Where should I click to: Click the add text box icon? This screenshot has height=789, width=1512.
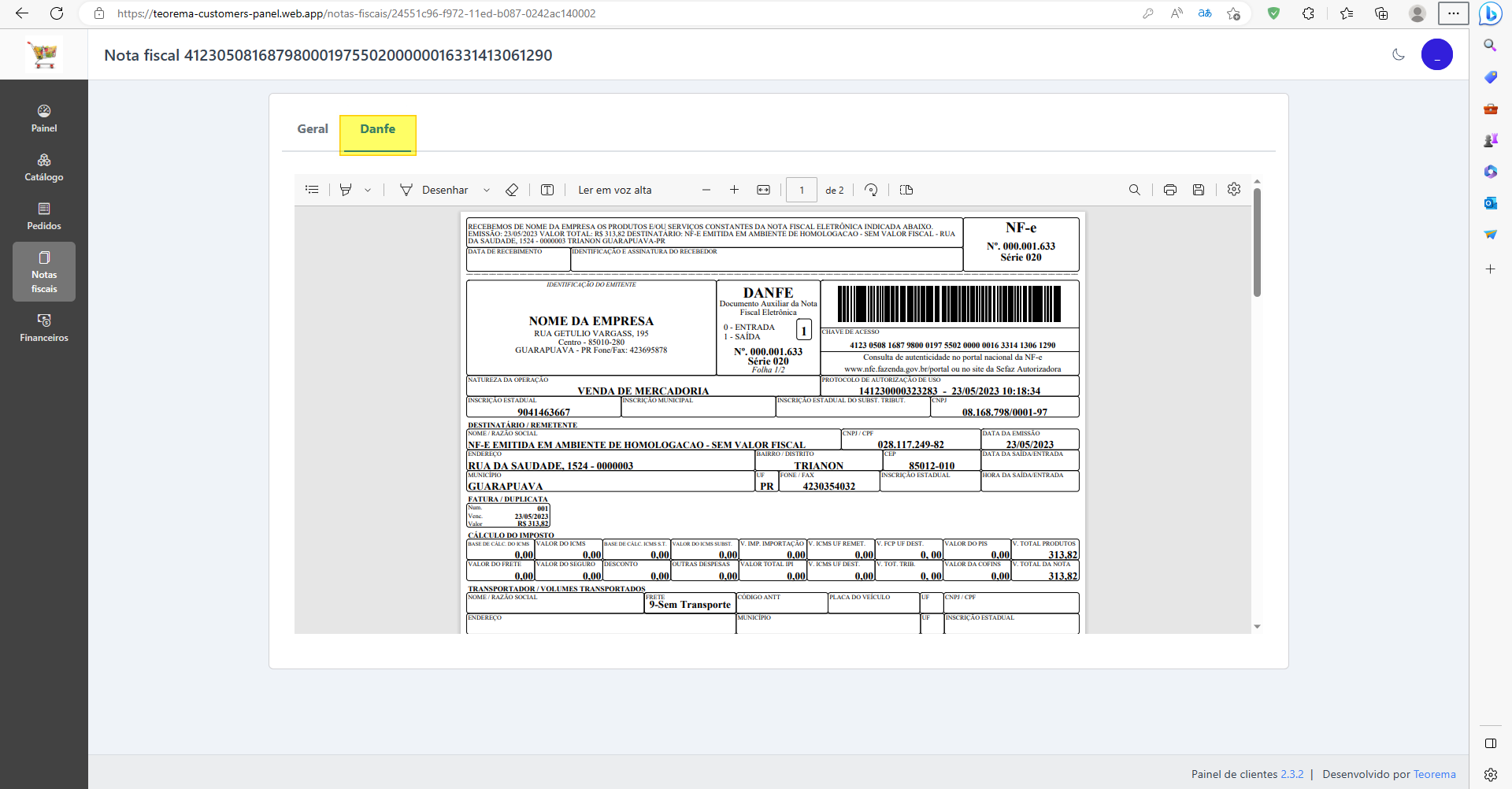[x=547, y=190]
